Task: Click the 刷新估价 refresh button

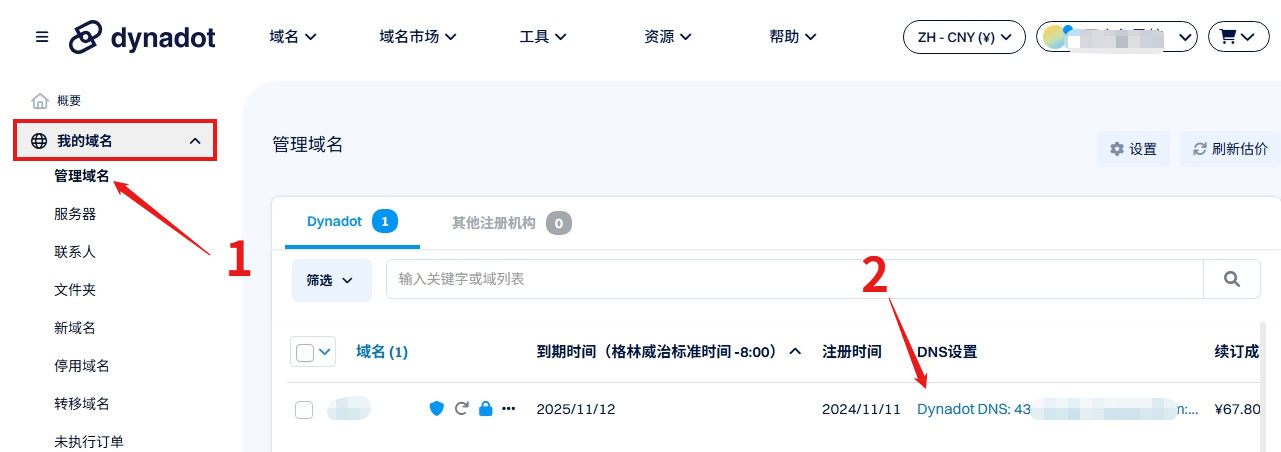Action: click(x=1230, y=149)
